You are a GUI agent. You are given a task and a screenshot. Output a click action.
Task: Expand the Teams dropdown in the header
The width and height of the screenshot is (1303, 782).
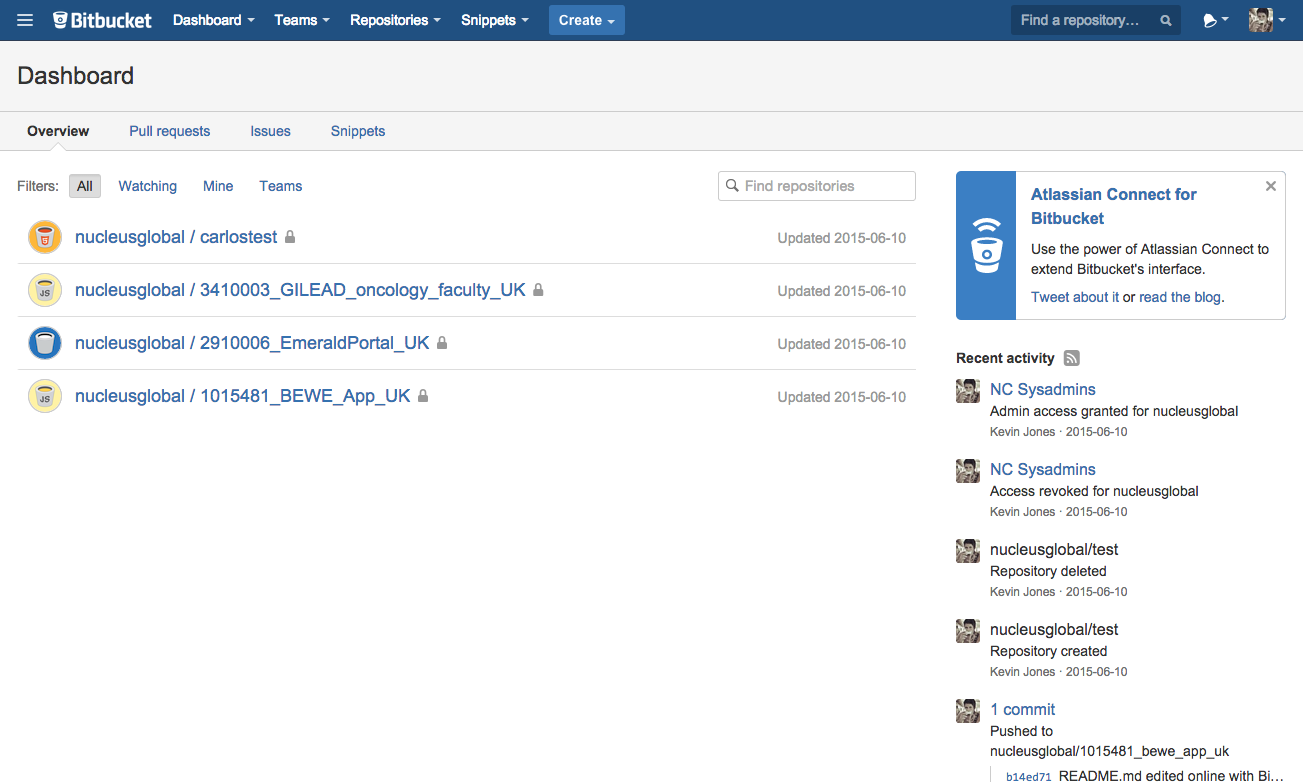coord(302,20)
